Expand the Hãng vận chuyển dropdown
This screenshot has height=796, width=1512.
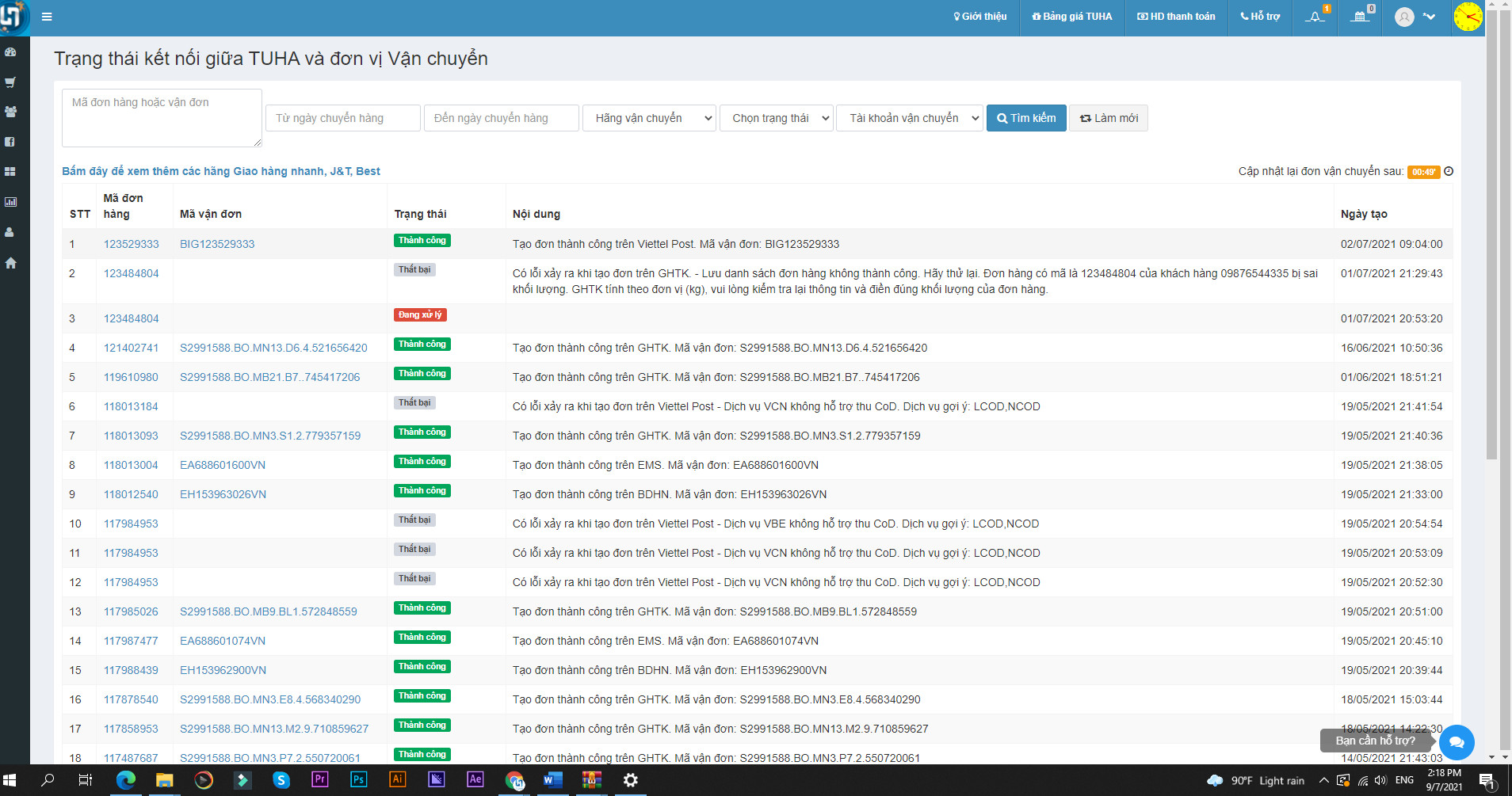coord(649,118)
